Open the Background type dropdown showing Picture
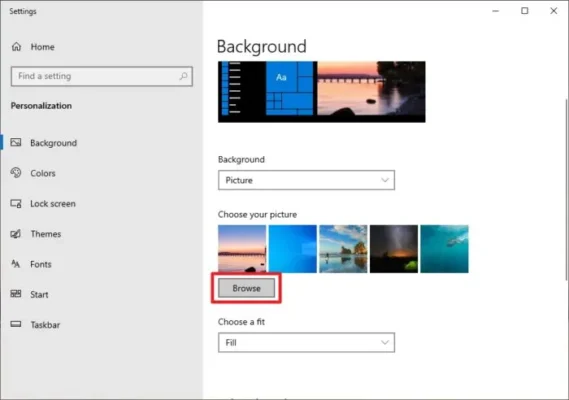569x400 pixels. [306, 180]
